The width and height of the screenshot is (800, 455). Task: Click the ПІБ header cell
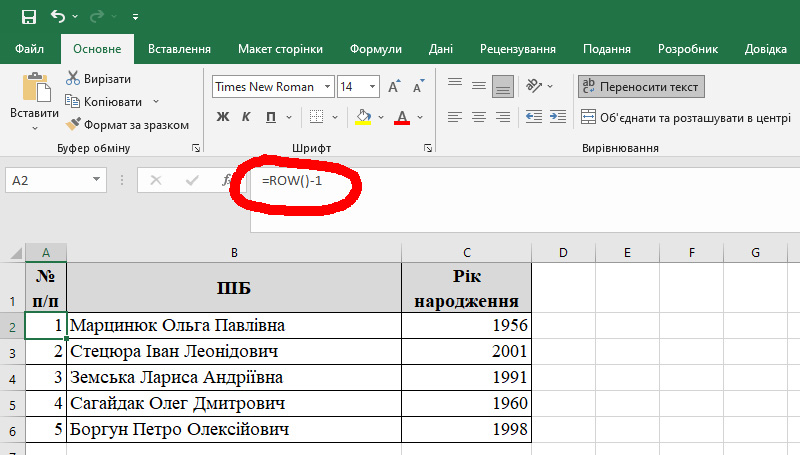pos(234,288)
